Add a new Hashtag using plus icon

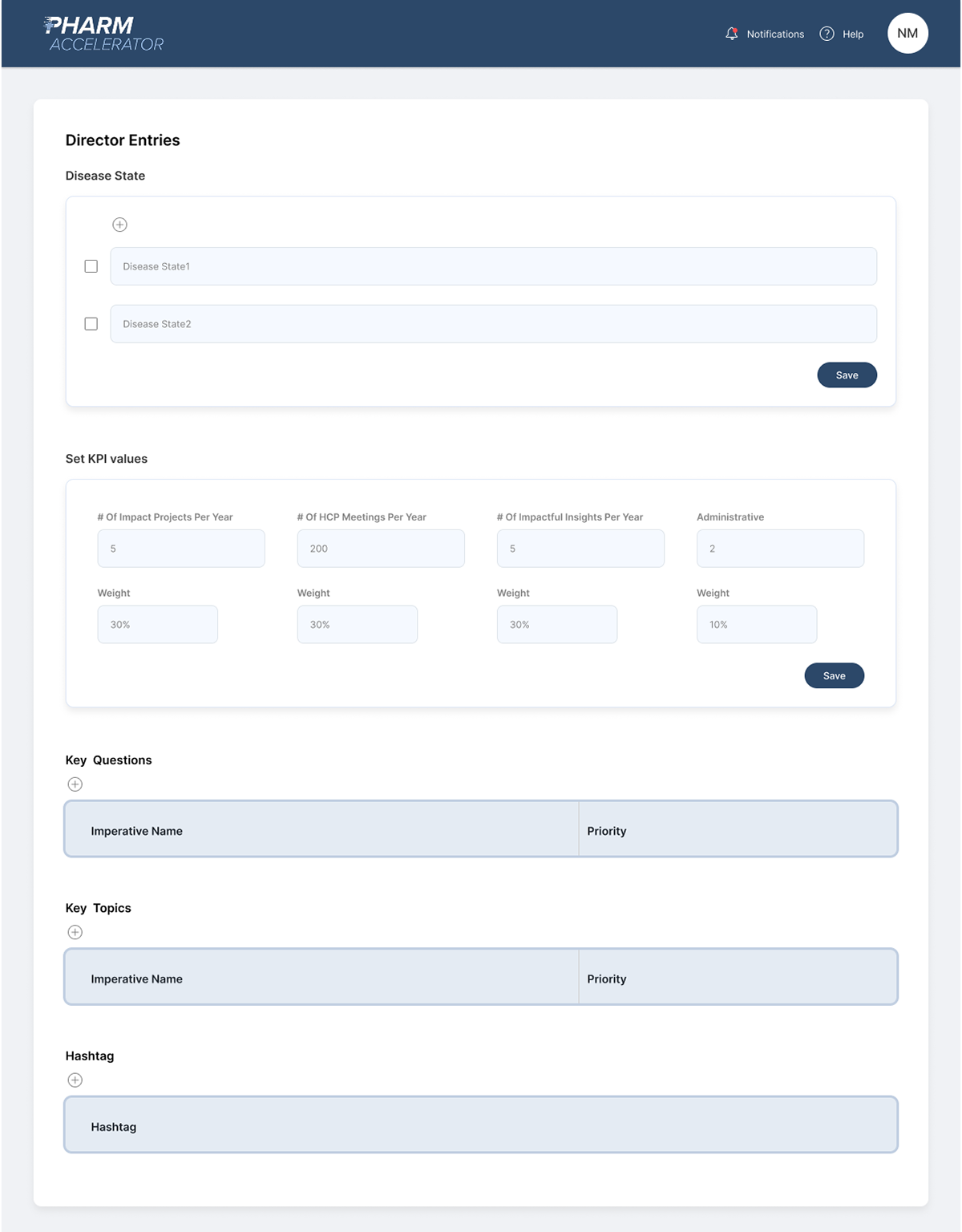click(75, 1080)
